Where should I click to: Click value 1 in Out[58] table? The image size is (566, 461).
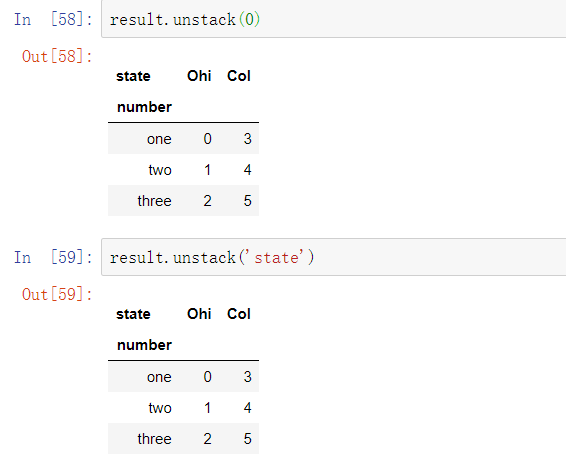pos(208,170)
